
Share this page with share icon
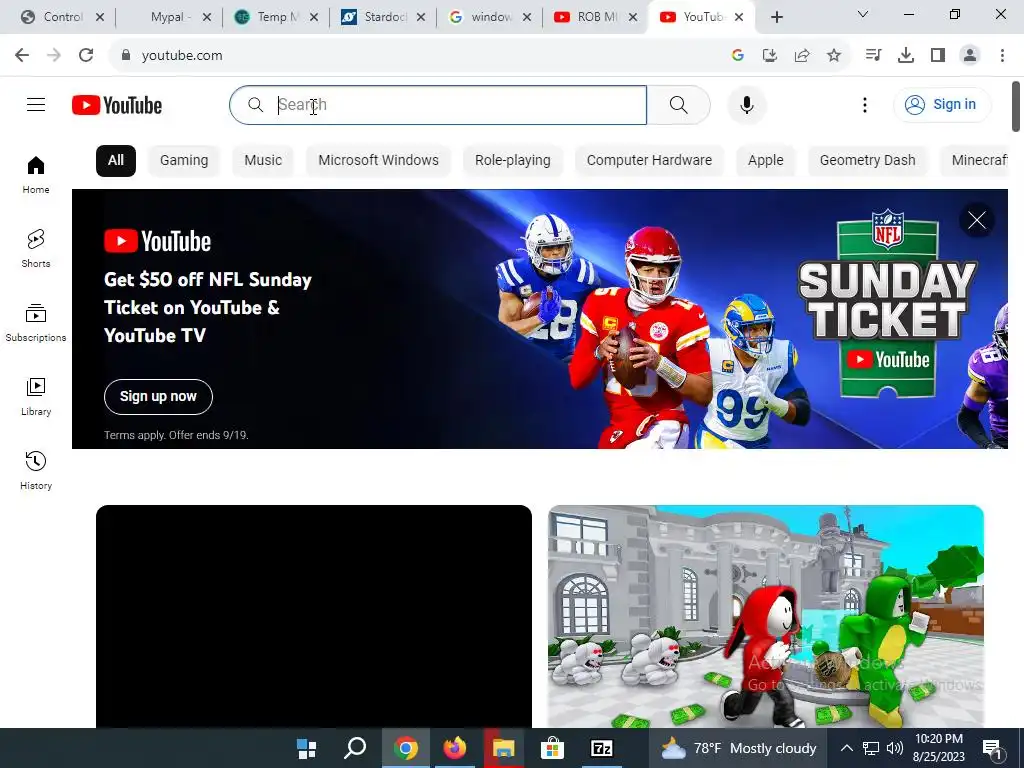(x=801, y=56)
